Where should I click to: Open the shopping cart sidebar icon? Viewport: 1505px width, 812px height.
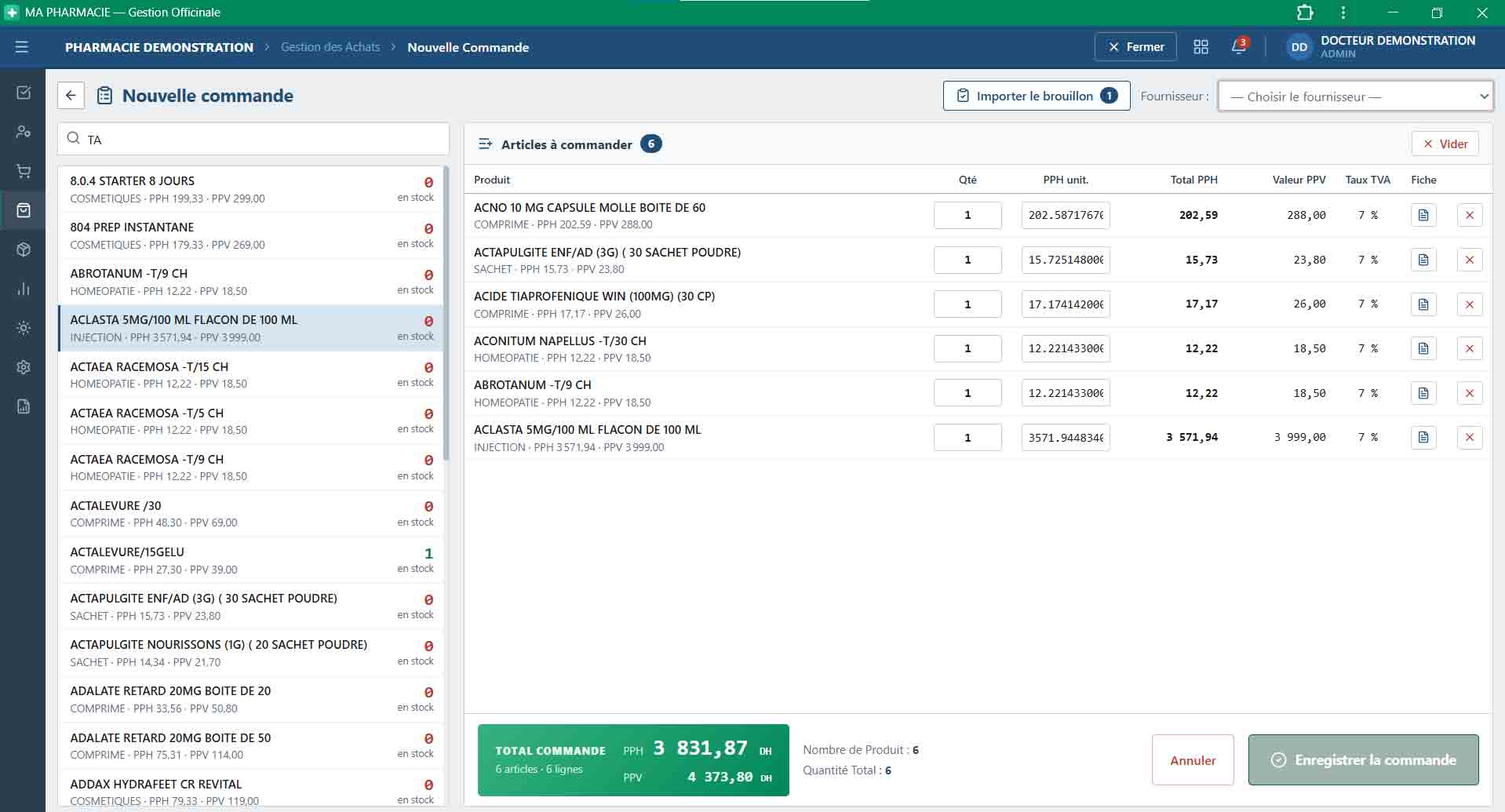[x=24, y=171]
